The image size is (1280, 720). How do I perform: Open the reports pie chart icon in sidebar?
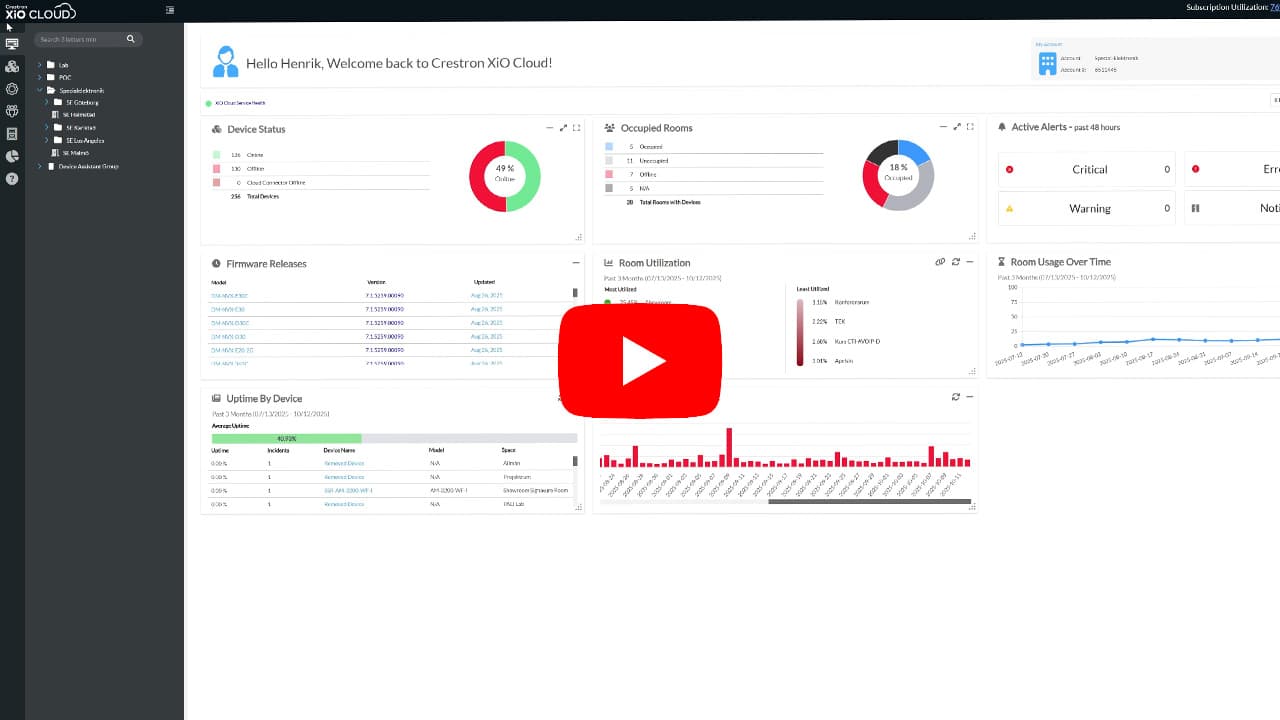pyautogui.click(x=12, y=156)
